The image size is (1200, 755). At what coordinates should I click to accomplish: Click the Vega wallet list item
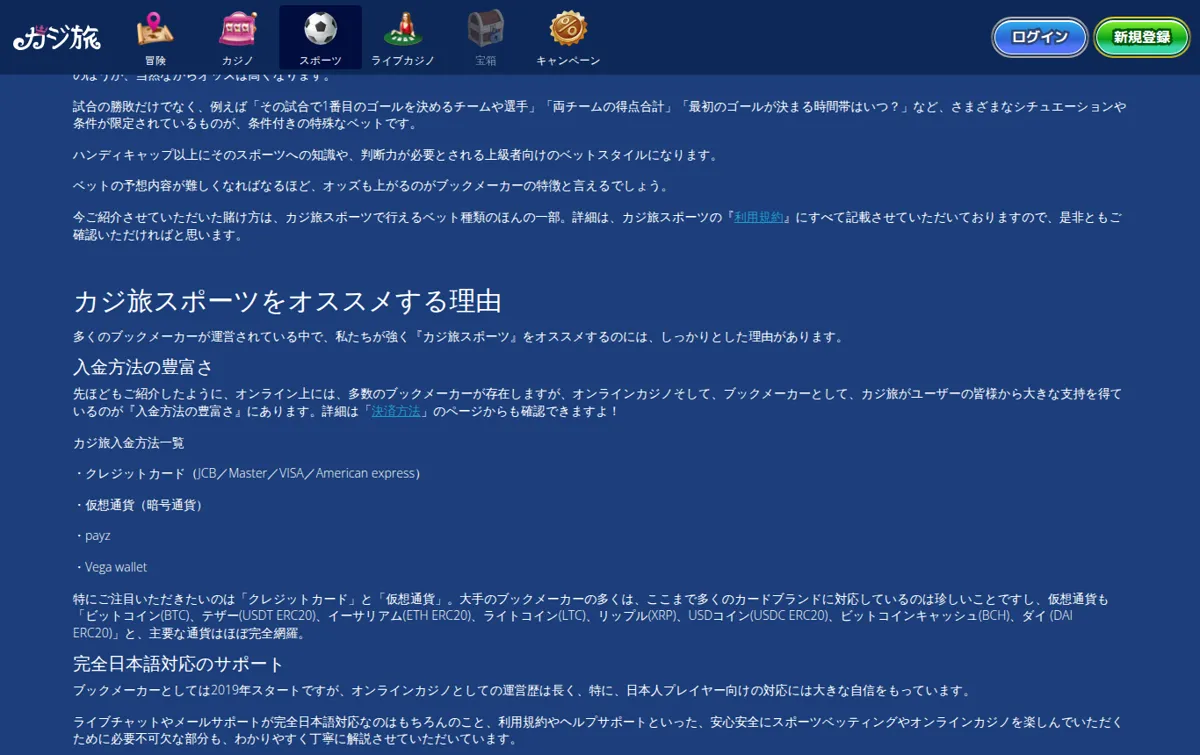click(x=110, y=567)
